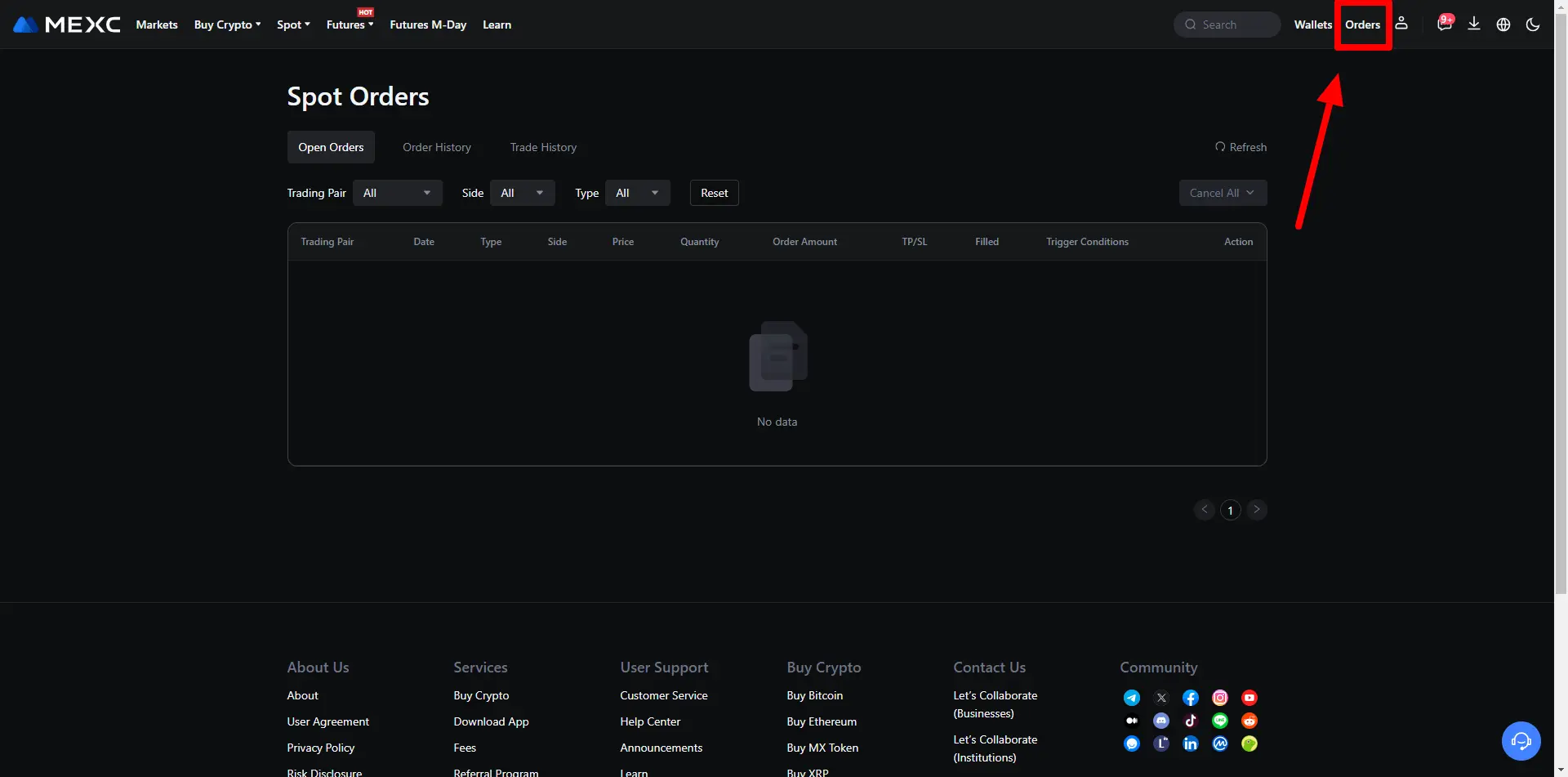Open the Reddit community icon
1568x777 pixels.
(1249, 721)
